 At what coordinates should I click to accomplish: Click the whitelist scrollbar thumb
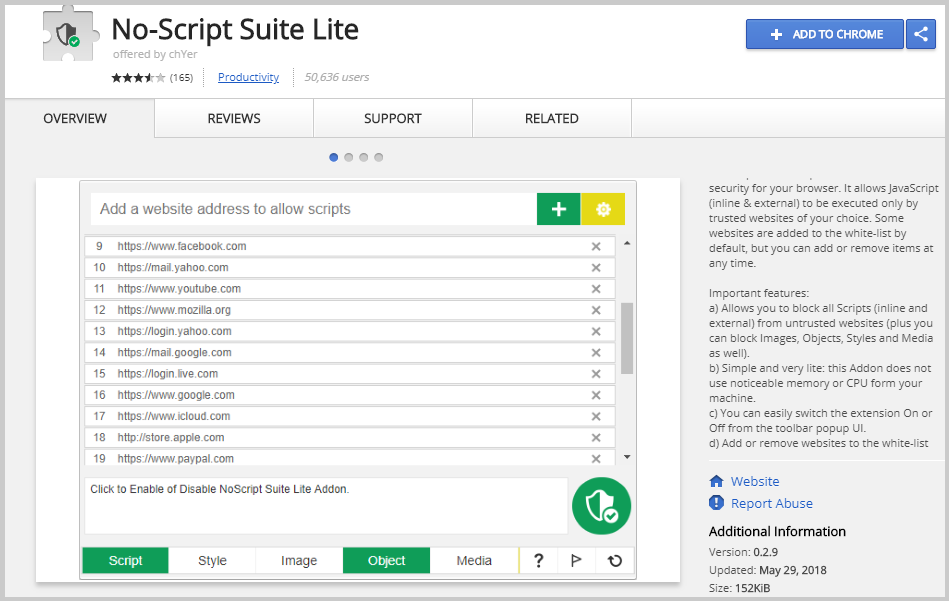(627, 338)
